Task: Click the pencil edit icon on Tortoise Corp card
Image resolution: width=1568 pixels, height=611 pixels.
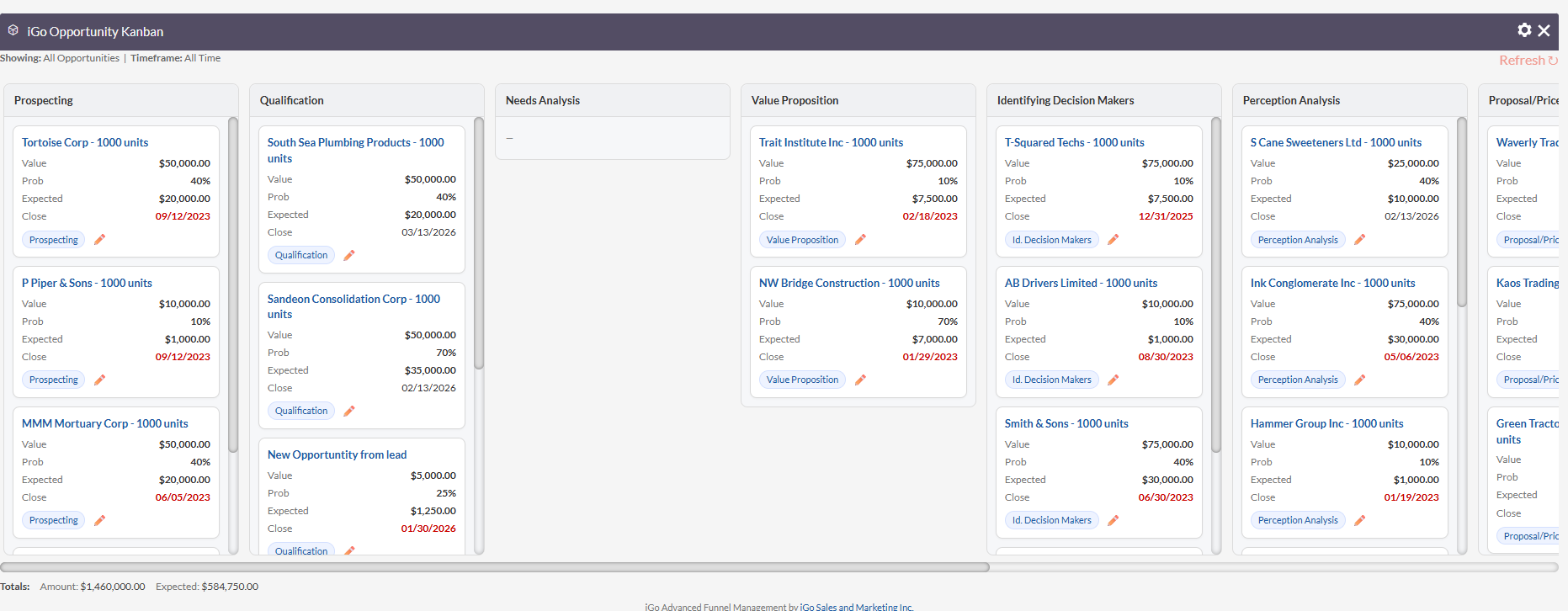Action: coord(99,240)
